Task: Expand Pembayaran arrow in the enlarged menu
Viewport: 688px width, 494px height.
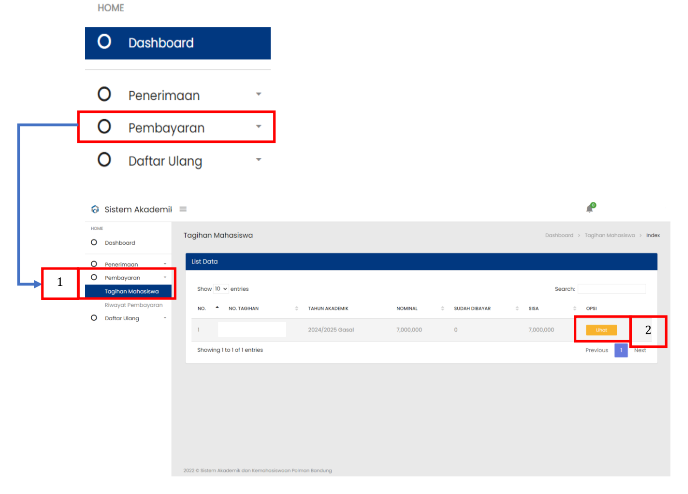Action: (258, 127)
